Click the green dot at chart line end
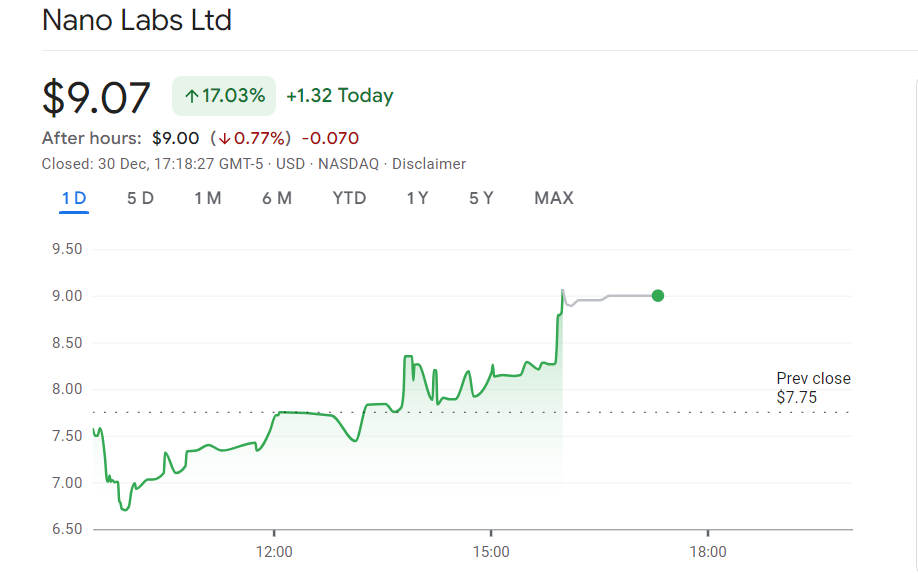This screenshot has height=573, width=918. 657,295
